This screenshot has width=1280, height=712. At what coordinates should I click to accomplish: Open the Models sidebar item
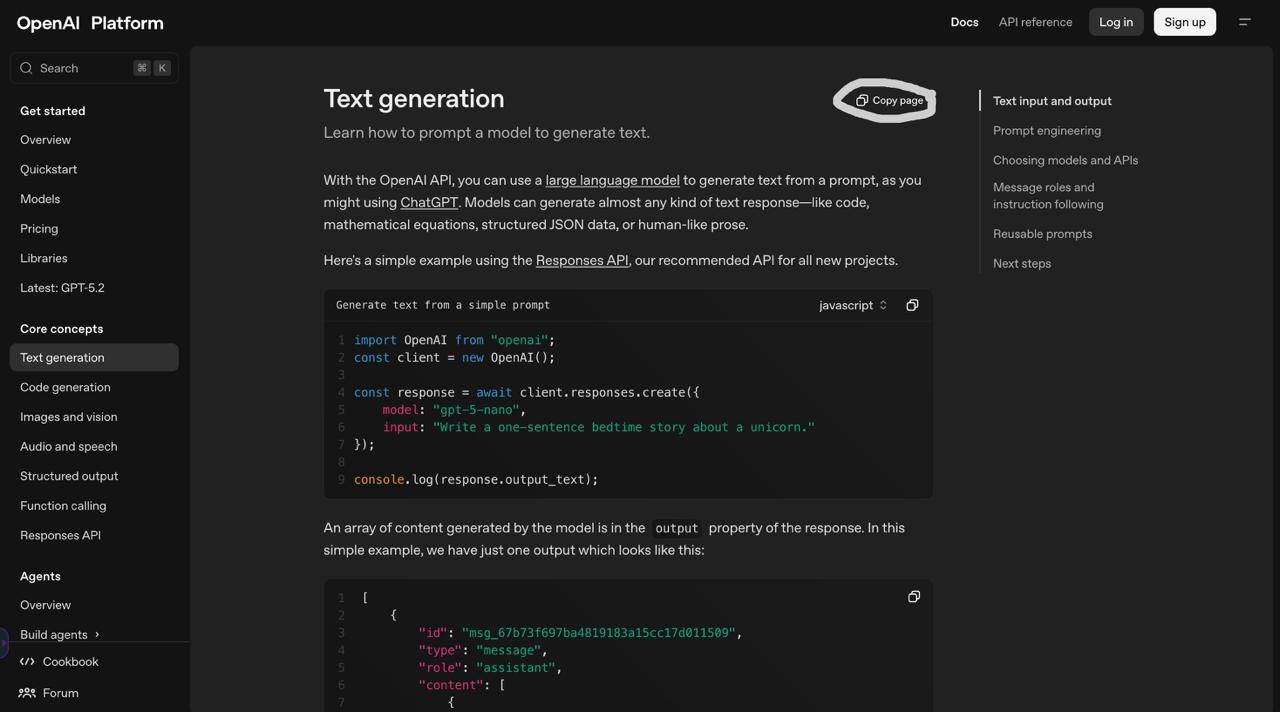click(40, 199)
